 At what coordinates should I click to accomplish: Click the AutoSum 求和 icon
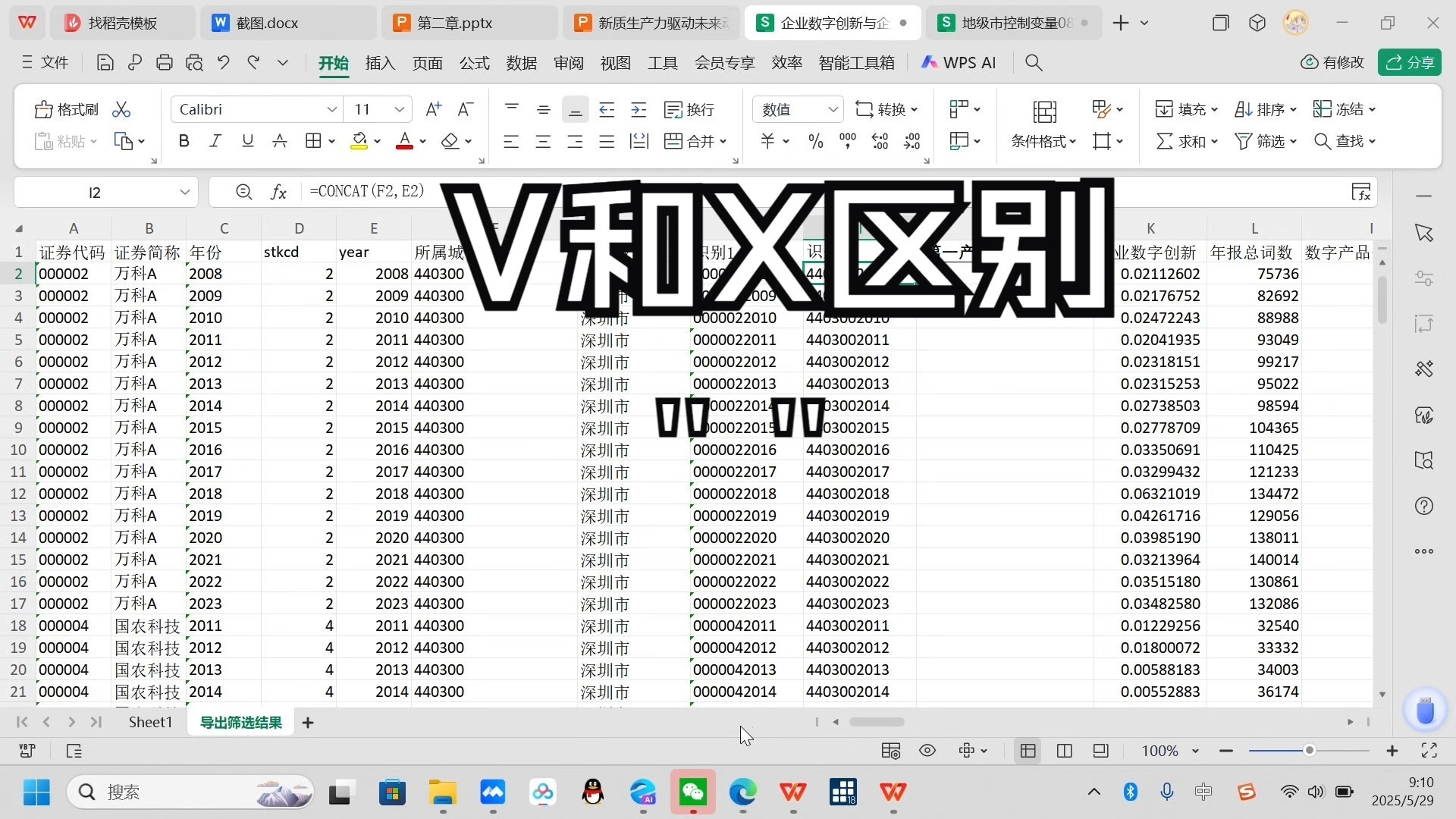1181,141
